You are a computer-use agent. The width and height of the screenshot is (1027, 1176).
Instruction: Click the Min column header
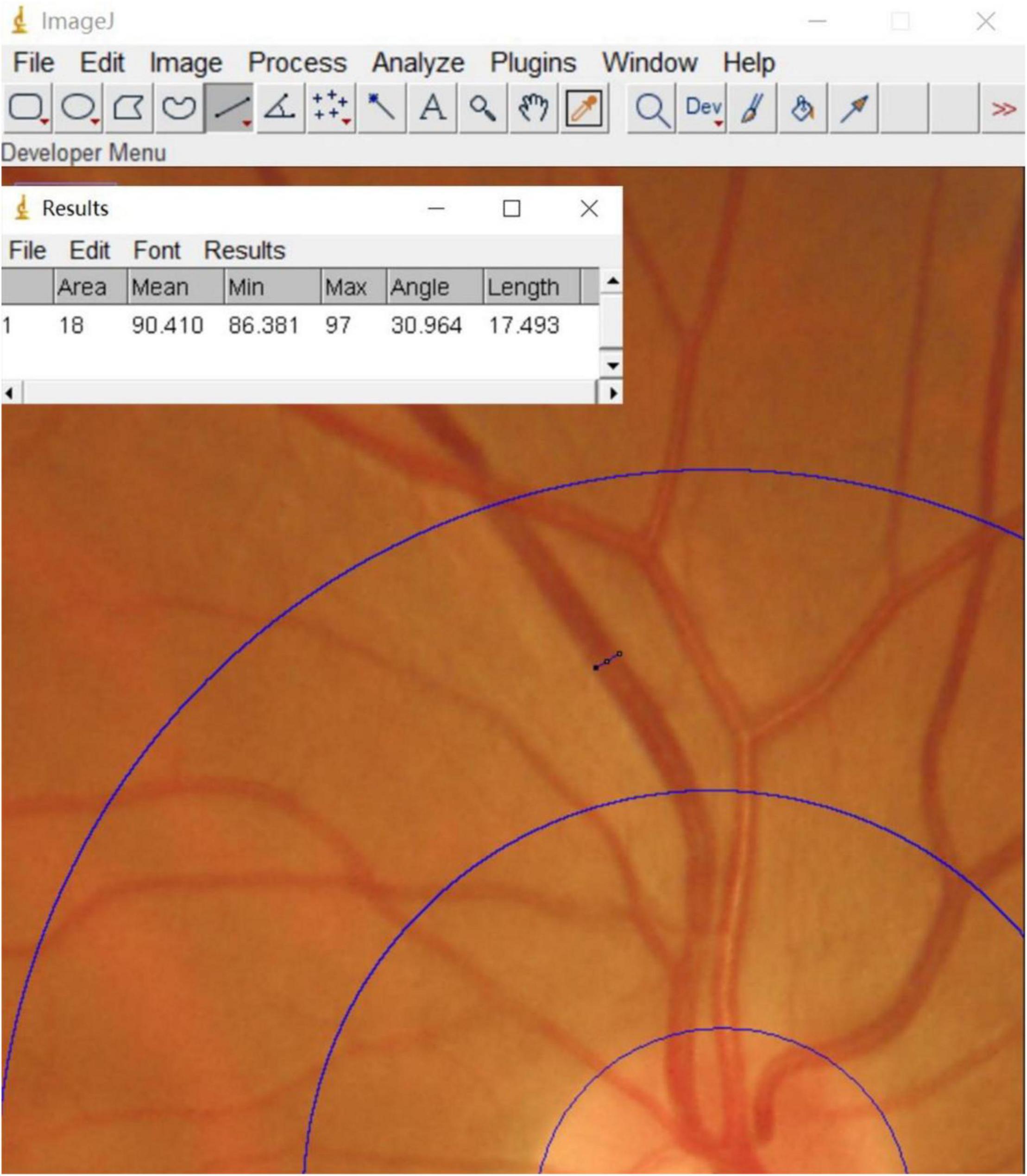pyautogui.click(x=271, y=287)
